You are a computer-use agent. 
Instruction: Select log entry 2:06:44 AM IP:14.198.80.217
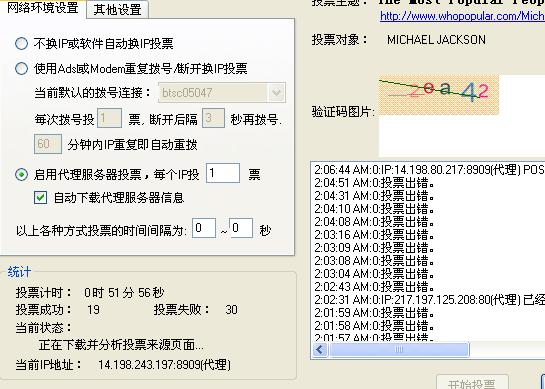(x=429, y=170)
